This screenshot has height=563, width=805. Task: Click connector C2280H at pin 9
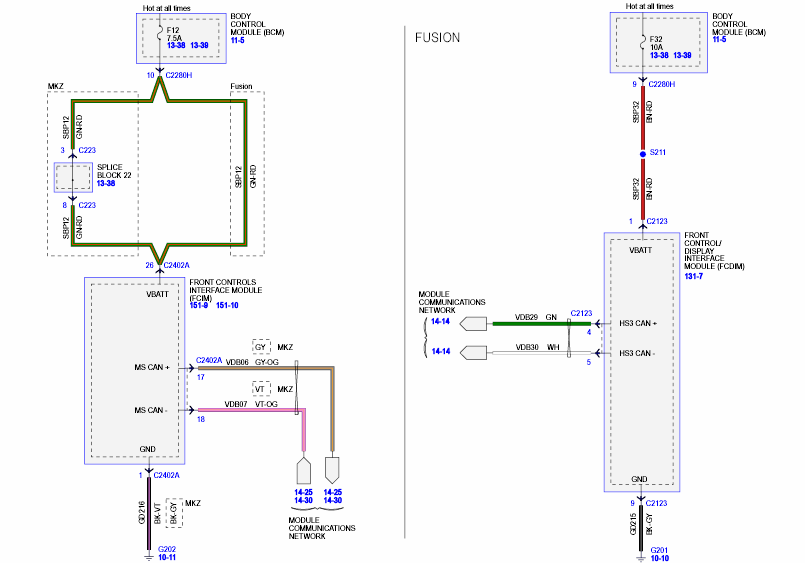click(662, 84)
